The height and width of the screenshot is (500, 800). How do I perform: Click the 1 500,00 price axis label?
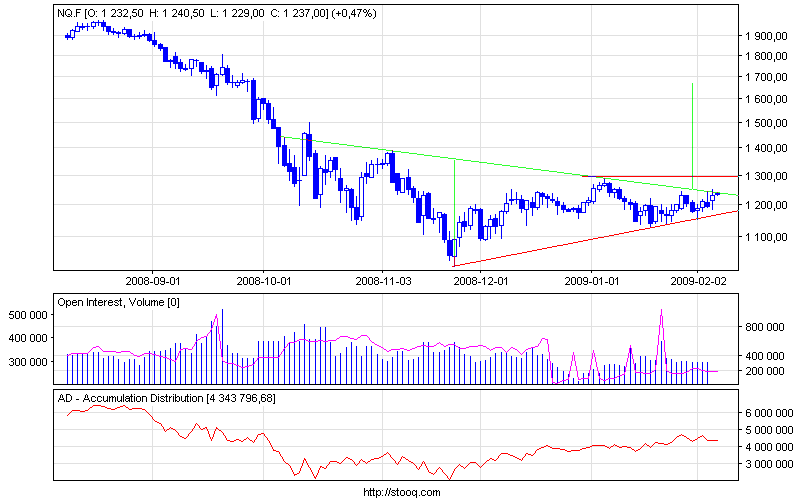click(766, 123)
